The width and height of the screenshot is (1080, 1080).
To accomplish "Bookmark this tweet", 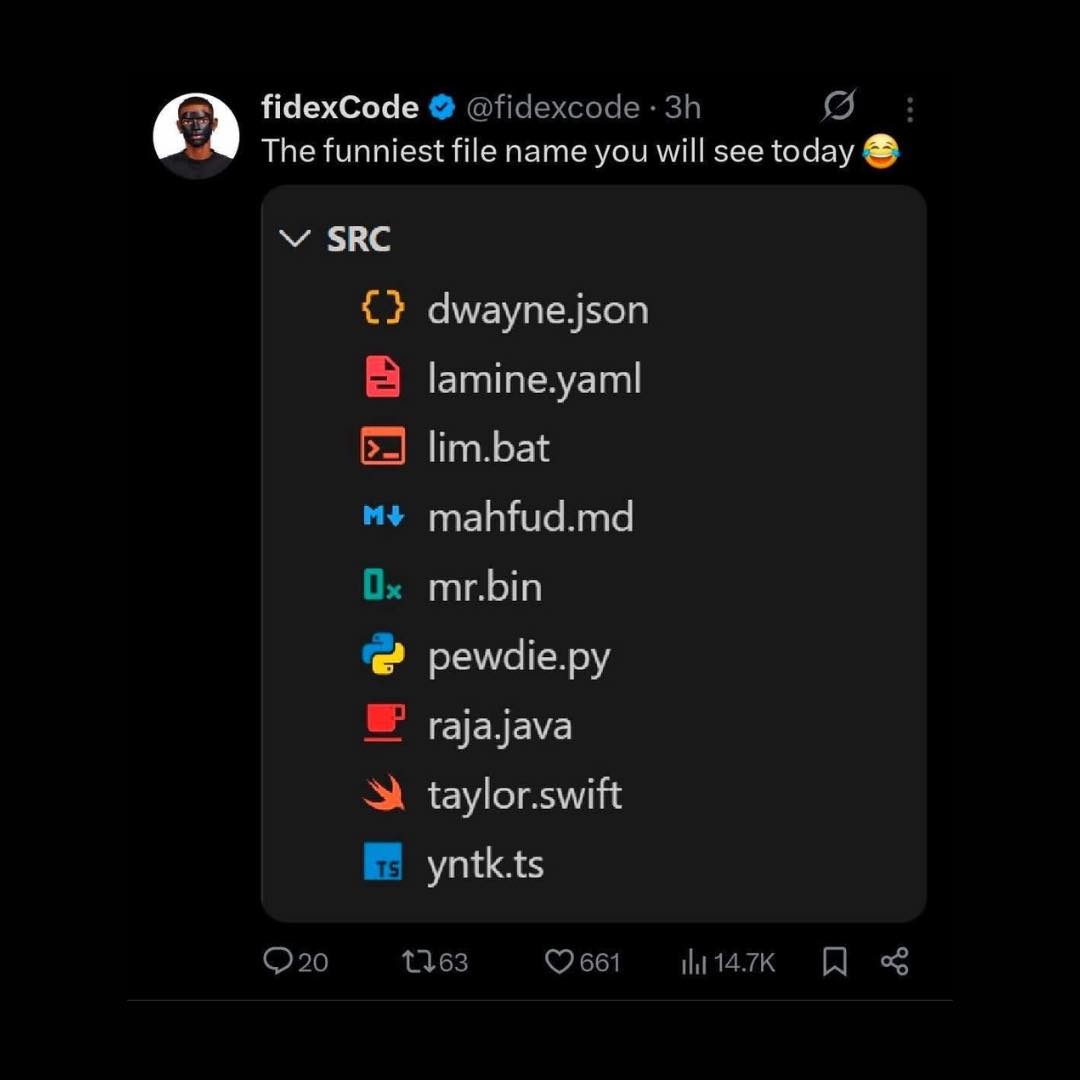I will point(834,962).
